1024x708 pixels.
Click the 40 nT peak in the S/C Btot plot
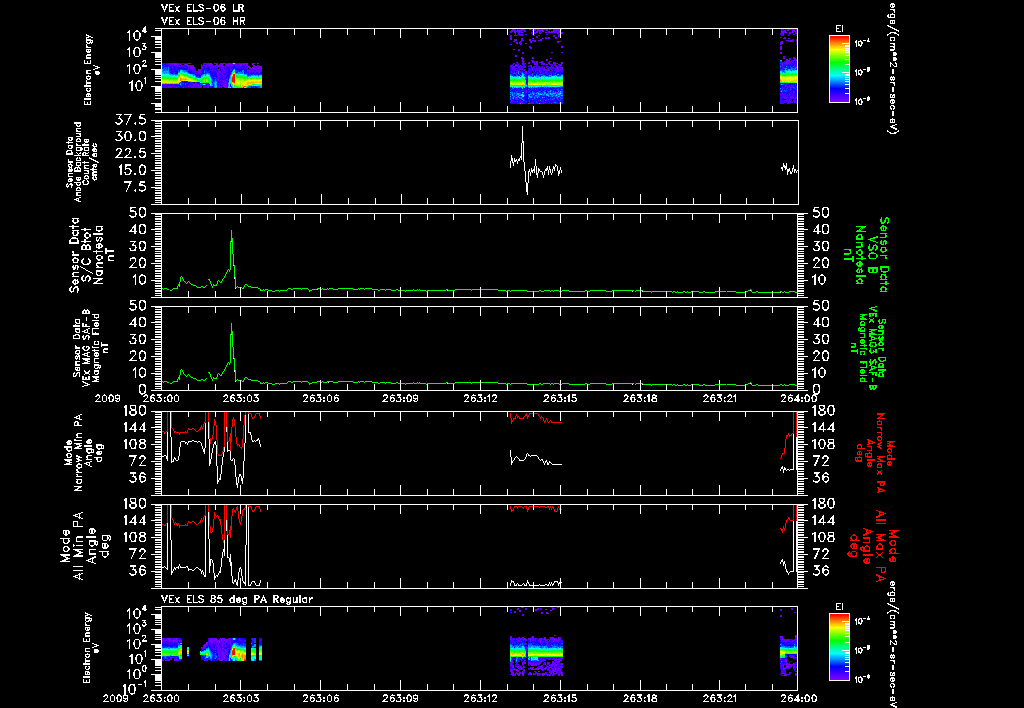coord(231,234)
